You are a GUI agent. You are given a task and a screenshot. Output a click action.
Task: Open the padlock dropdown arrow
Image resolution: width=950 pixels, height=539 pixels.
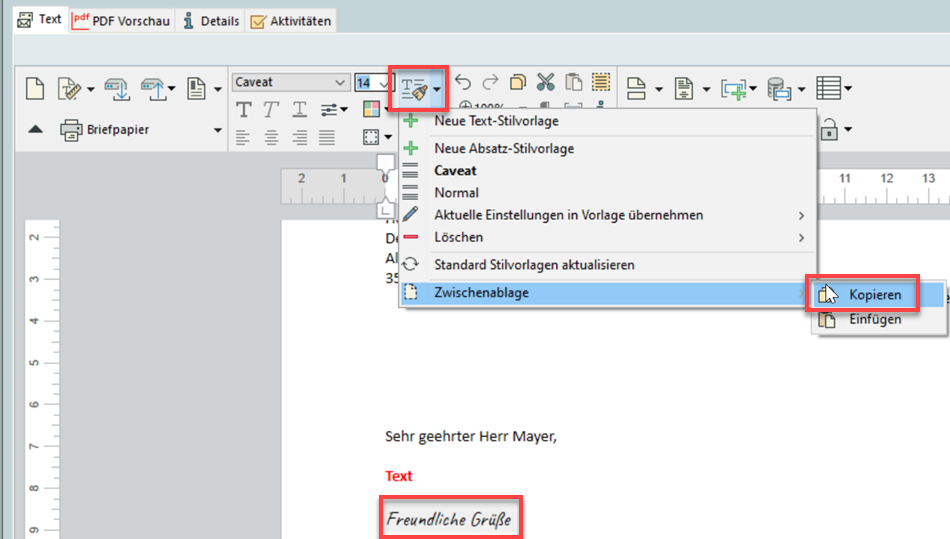click(847, 130)
